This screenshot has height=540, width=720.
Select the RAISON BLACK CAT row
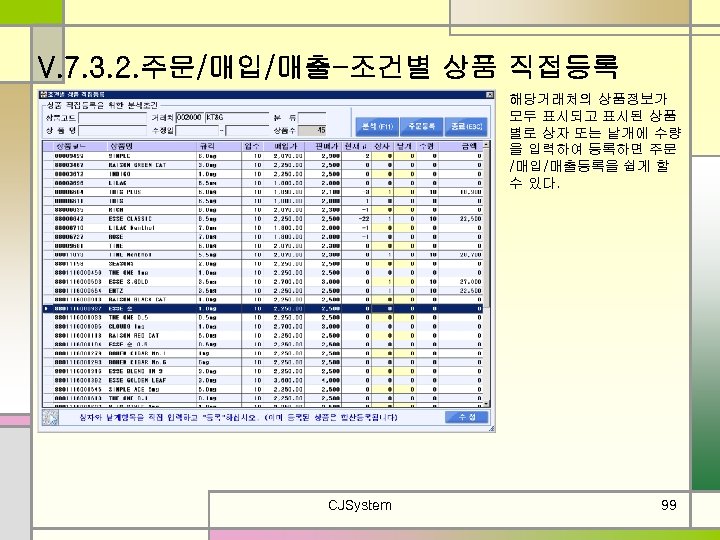pyautogui.click(x=263, y=299)
